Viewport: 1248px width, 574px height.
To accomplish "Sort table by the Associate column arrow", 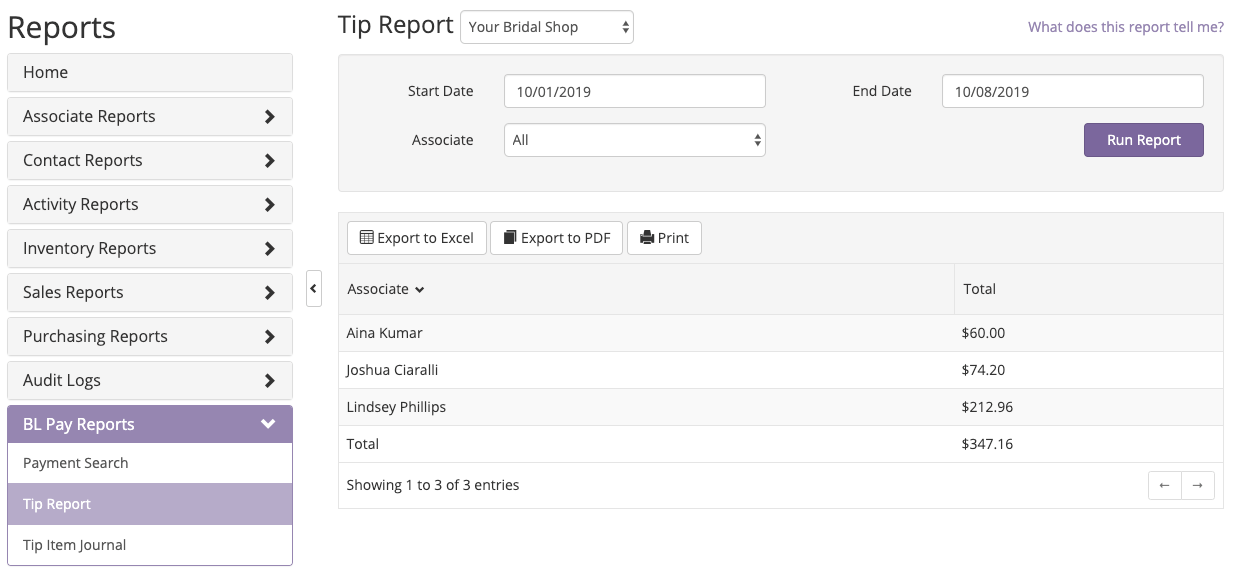I will [x=420, y=290].
